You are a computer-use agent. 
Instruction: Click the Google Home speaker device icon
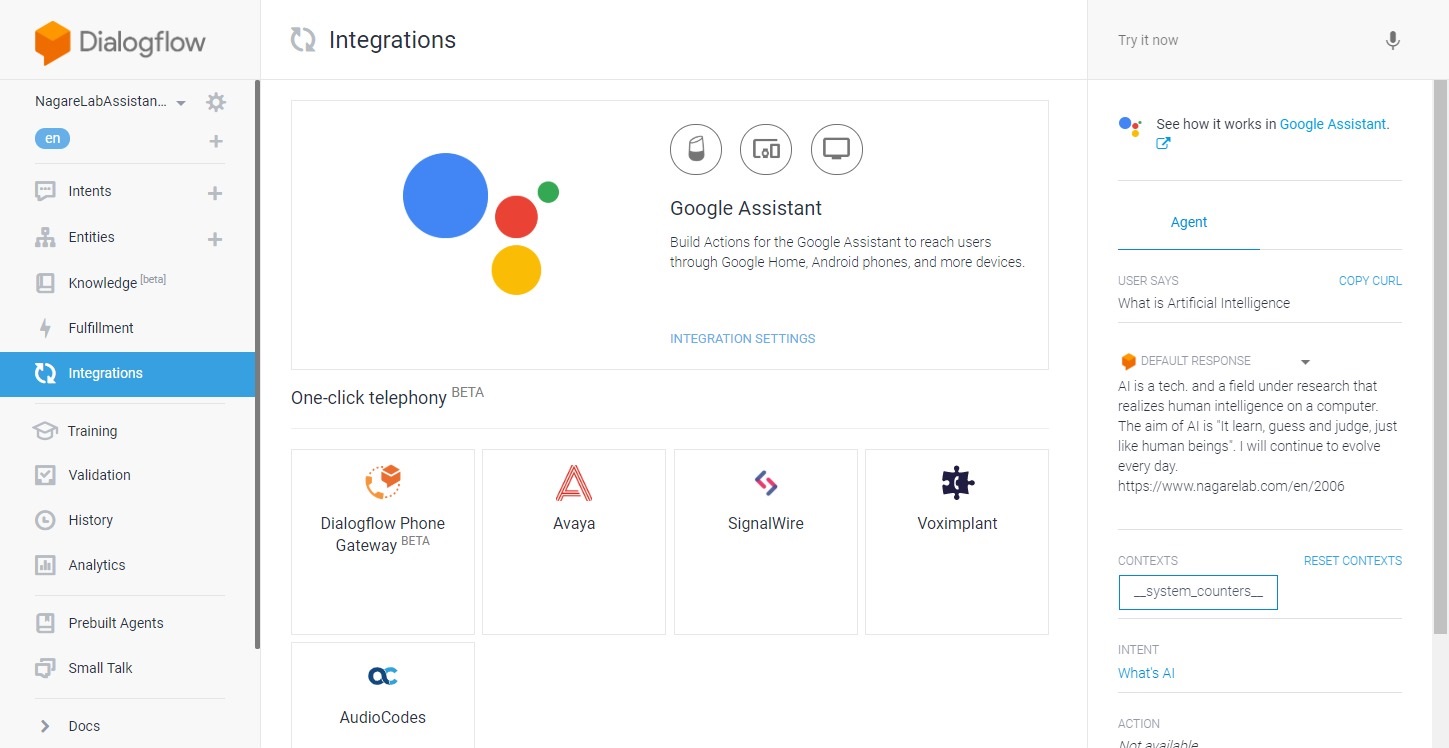(x=695, y=150)
